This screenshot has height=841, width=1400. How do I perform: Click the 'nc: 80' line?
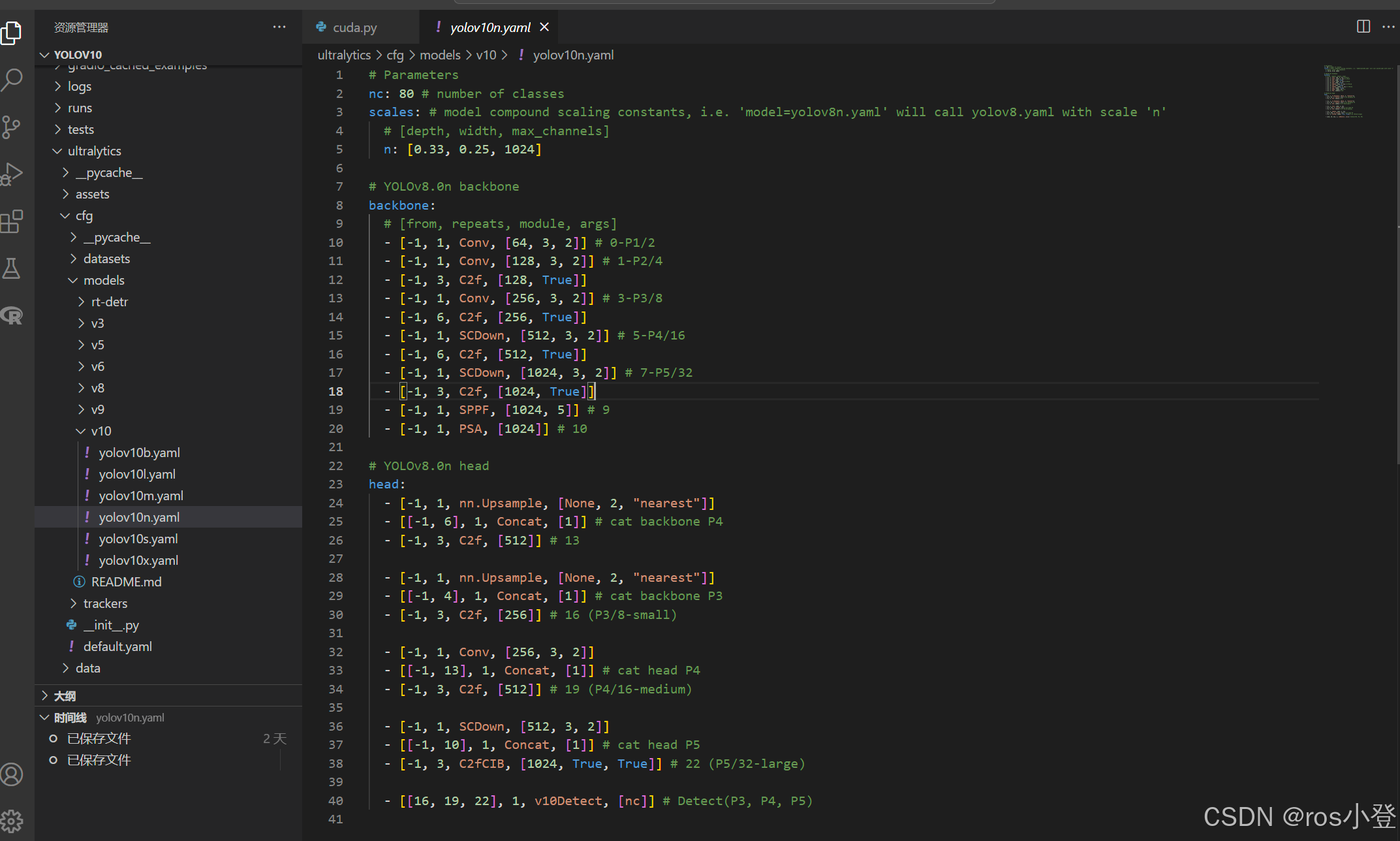466,93
